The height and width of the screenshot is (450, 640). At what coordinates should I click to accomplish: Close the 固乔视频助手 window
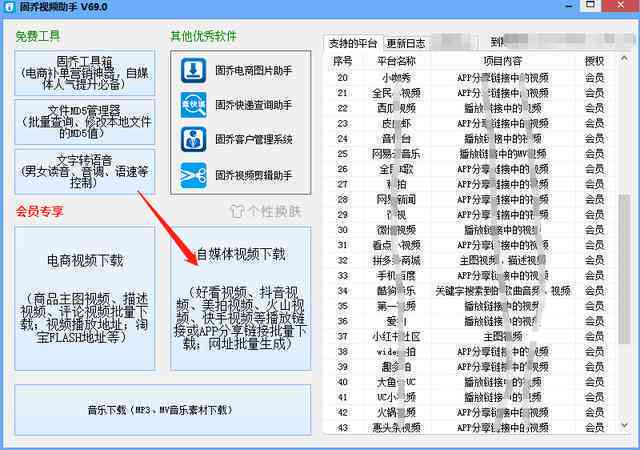click(620, 5)
